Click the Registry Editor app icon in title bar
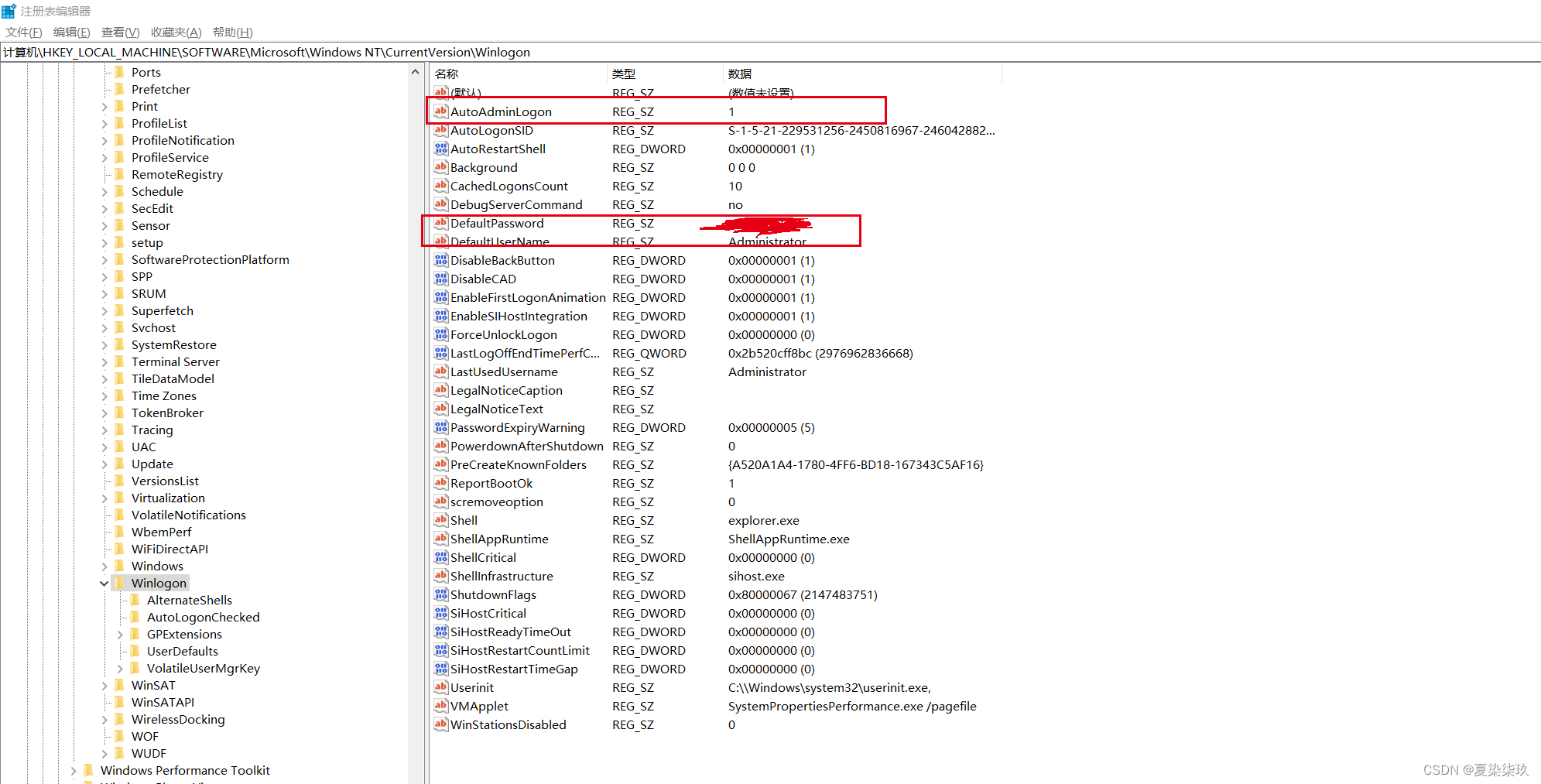The height and width of the screenshot is (784, 1541). [x=9, y=11]
